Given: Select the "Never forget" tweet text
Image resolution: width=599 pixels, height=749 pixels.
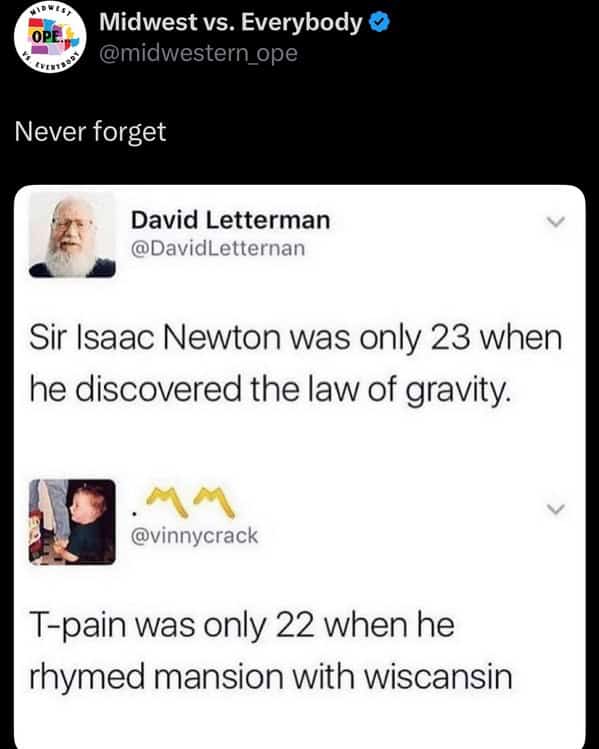Looking at the screenshot, I should click(90, 131).
